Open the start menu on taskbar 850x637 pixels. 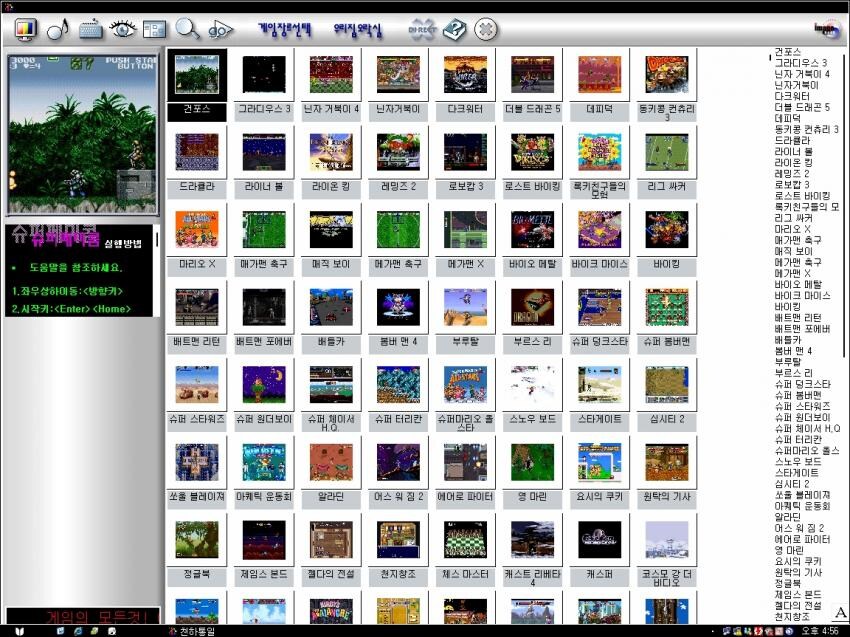(19, 632)
